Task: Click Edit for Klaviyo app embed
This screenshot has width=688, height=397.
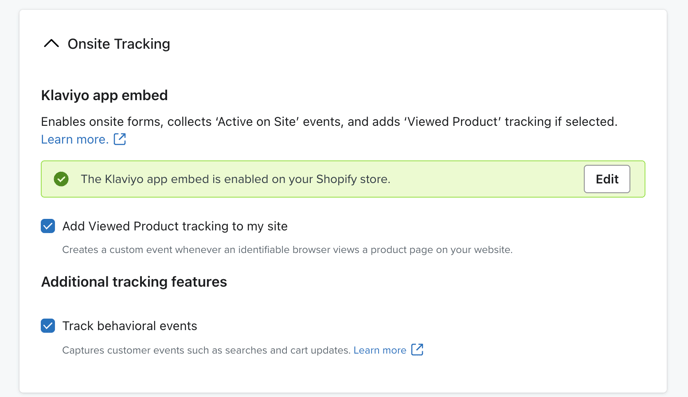Action: point(607,179)
